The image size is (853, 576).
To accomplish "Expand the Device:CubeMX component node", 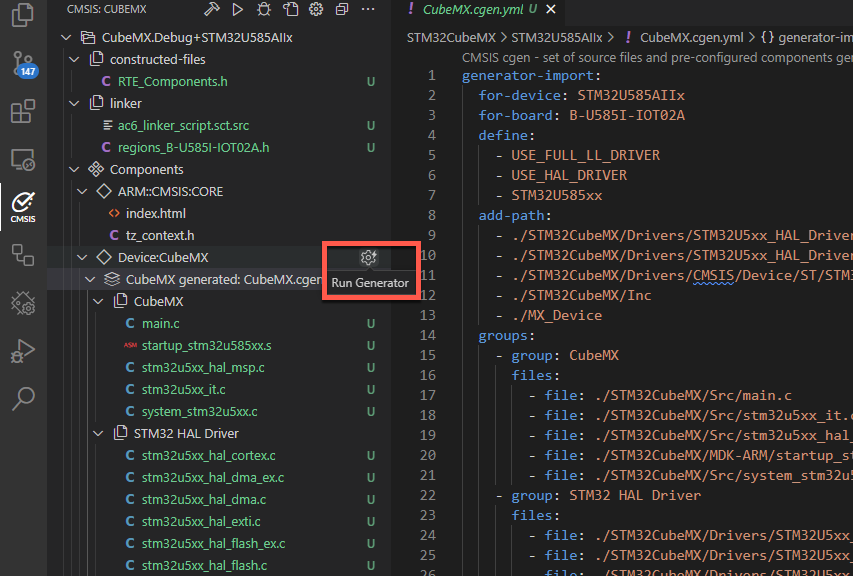I will (x=83, y=258).
